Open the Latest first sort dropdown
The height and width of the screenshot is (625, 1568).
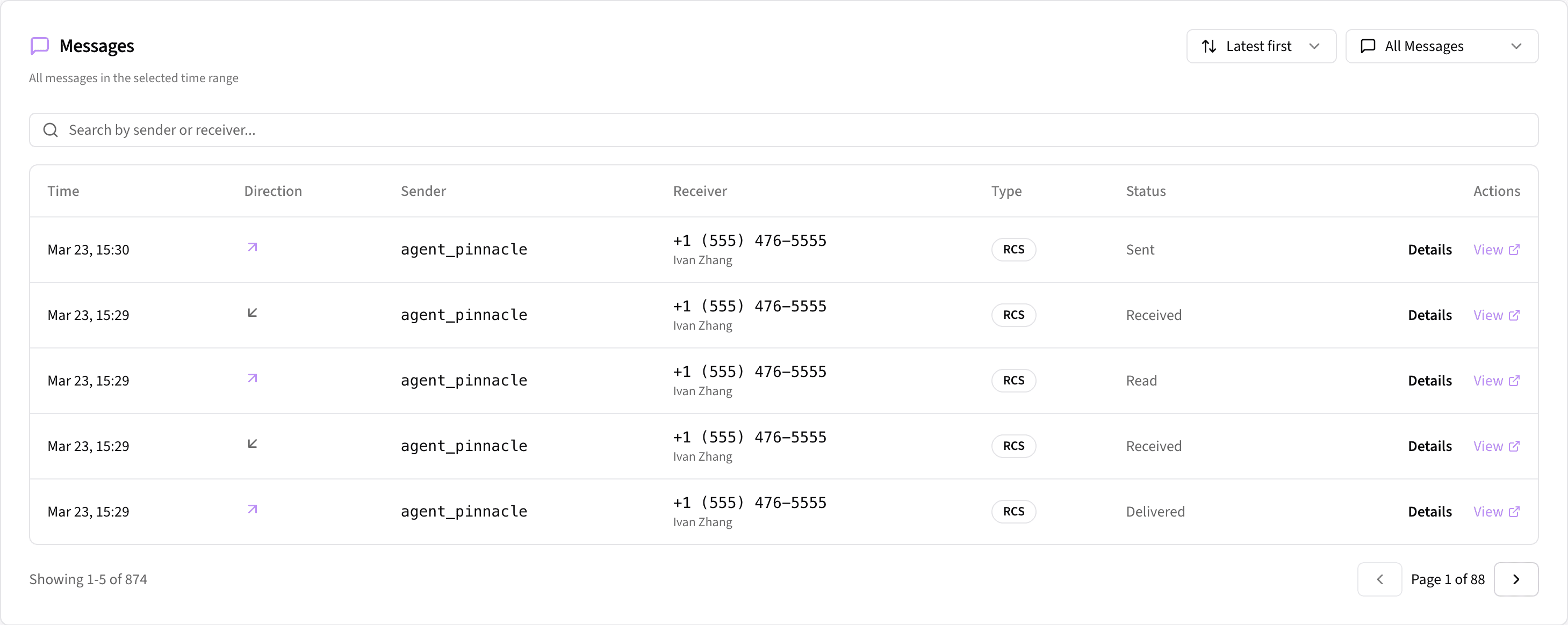pyautogui.click(x=1261, y=46)
